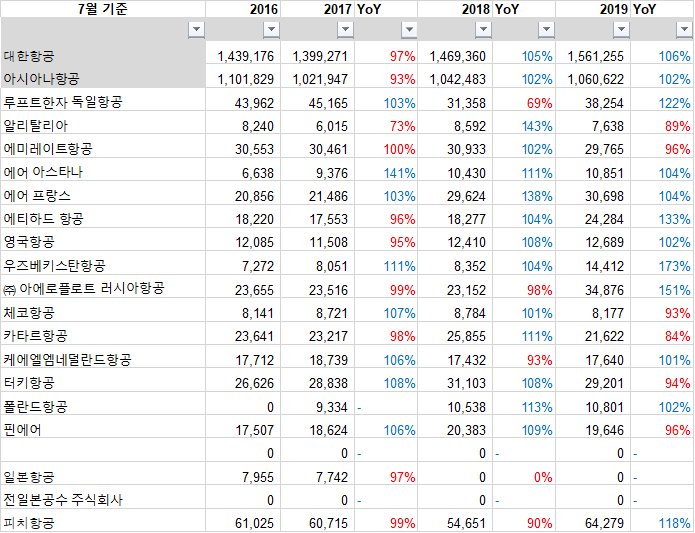Image resolution: width=695 pixels, height=533 pixels.
Task: Click the 143% YoY for 알리탈리아
Action: pyautogui.click(x=537, y=126)
